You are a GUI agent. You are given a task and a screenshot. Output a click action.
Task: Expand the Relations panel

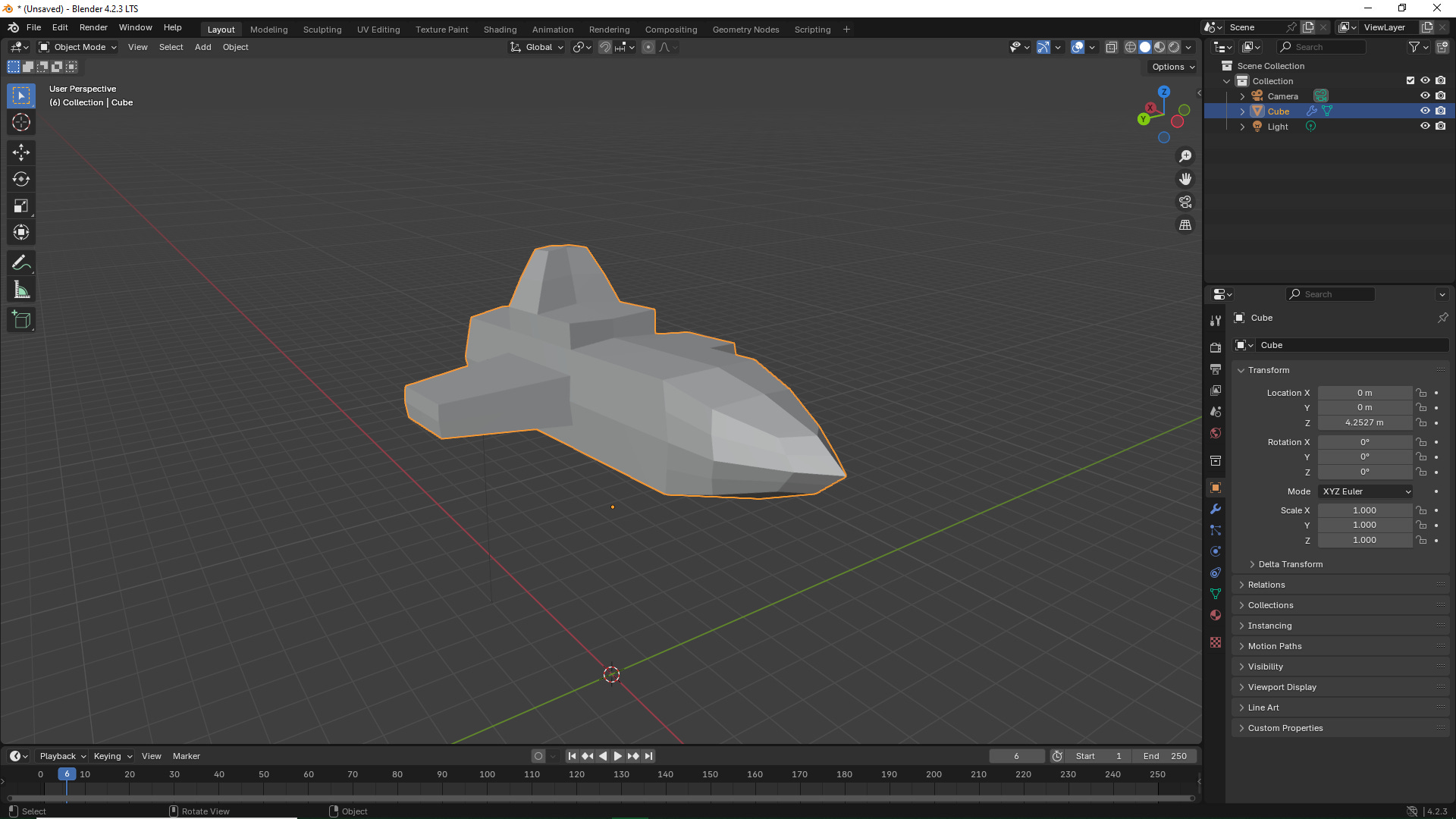point(1266,585)
